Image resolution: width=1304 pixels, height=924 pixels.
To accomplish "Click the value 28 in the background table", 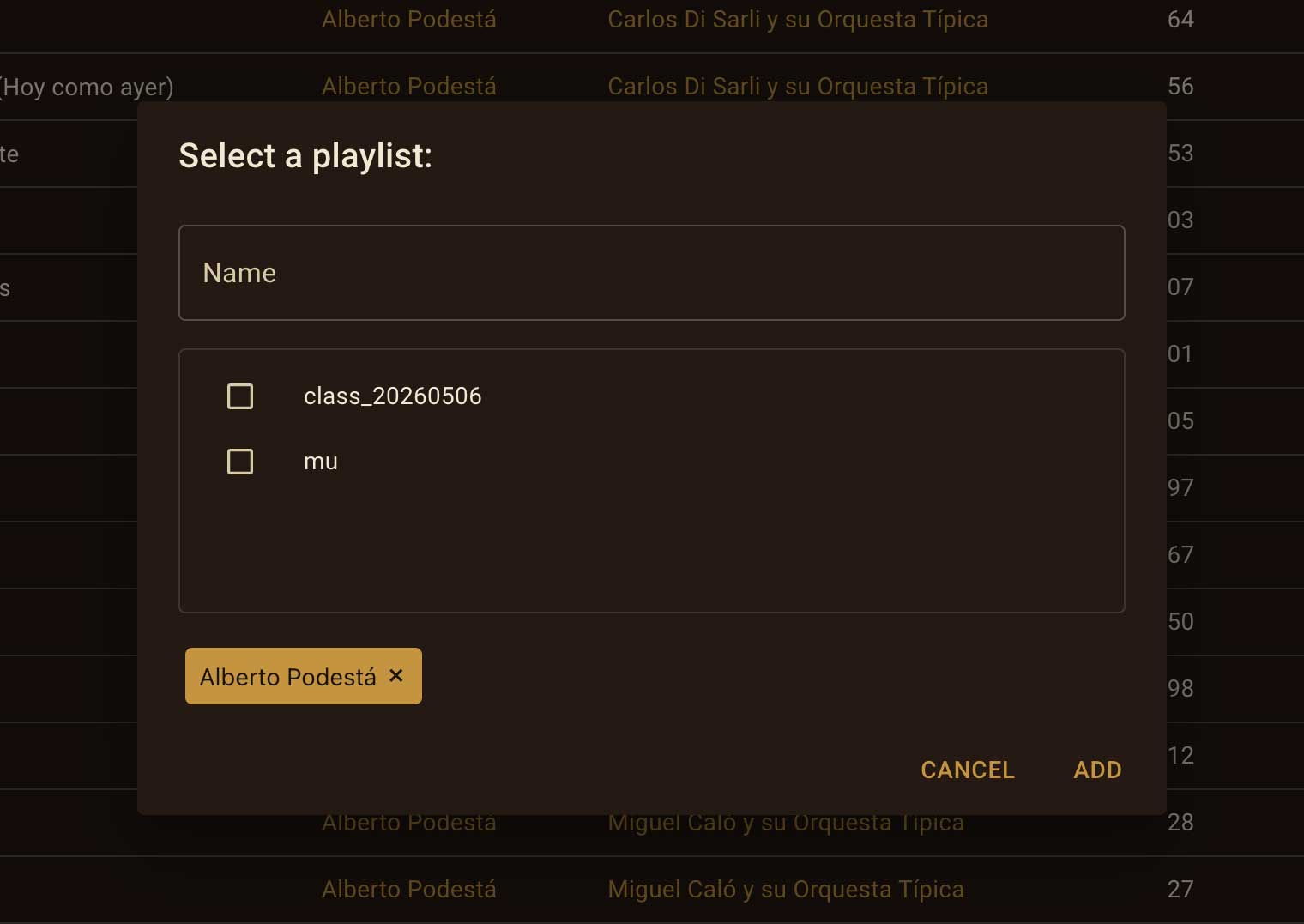I will tap(1180, 822).
